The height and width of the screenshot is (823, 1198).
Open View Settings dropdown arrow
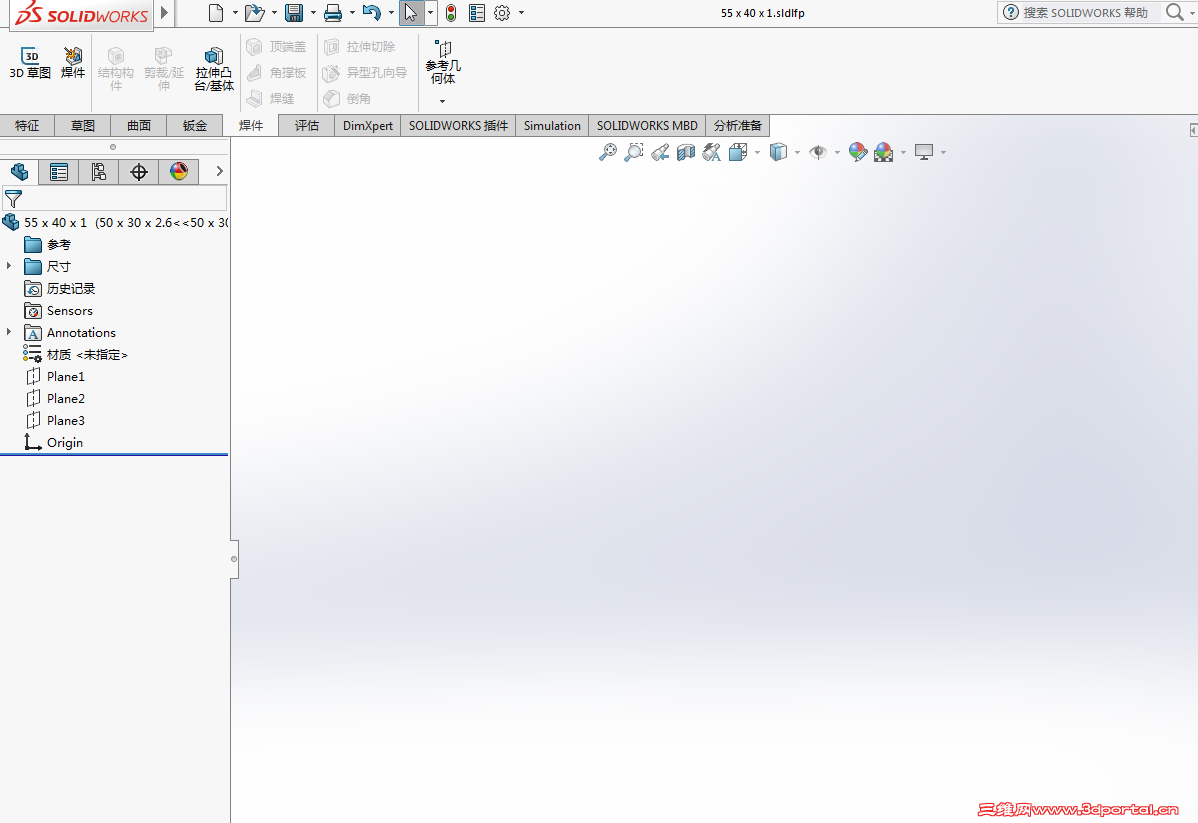tap(944, 153)
